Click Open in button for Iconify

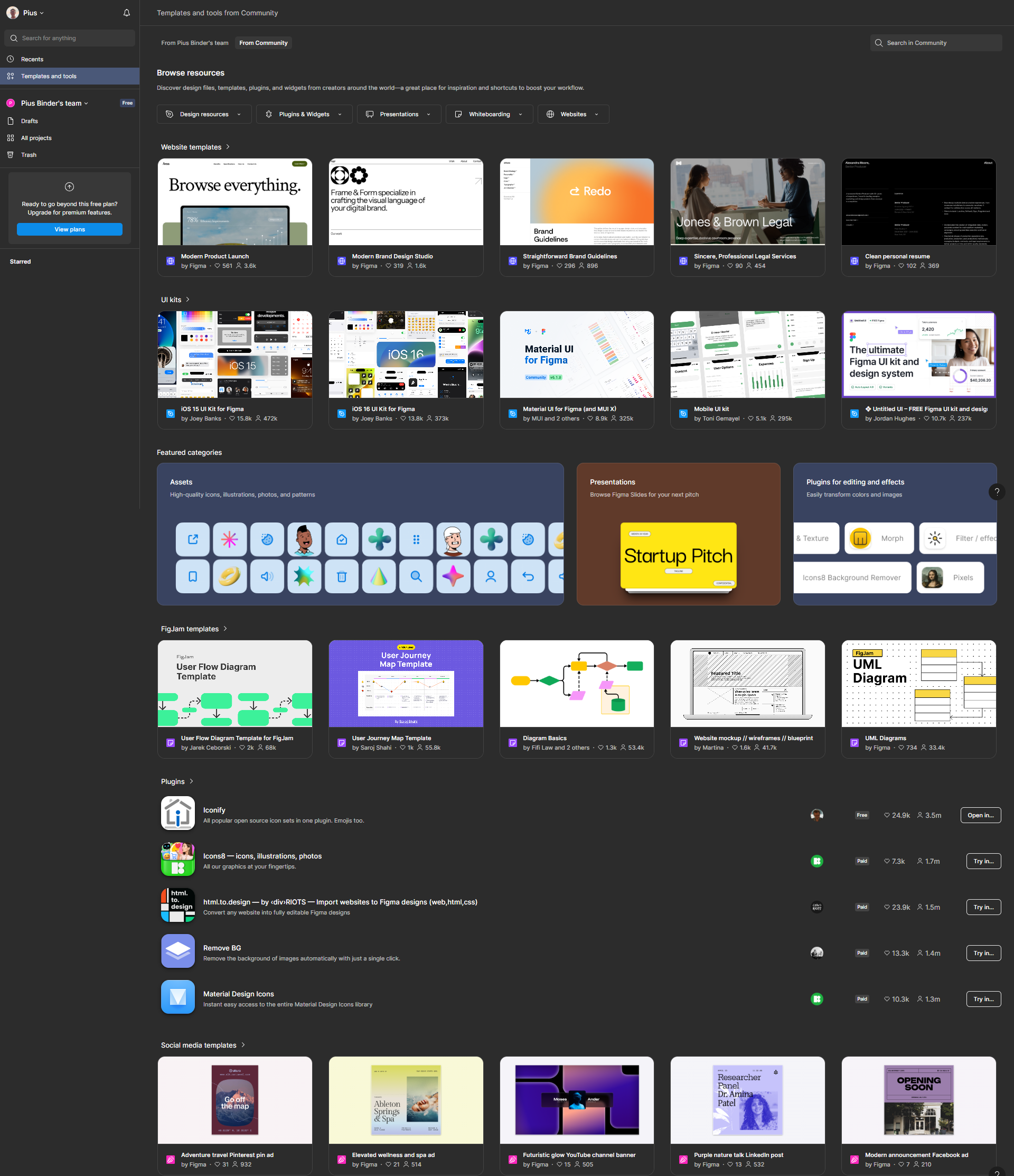point(980,815)
